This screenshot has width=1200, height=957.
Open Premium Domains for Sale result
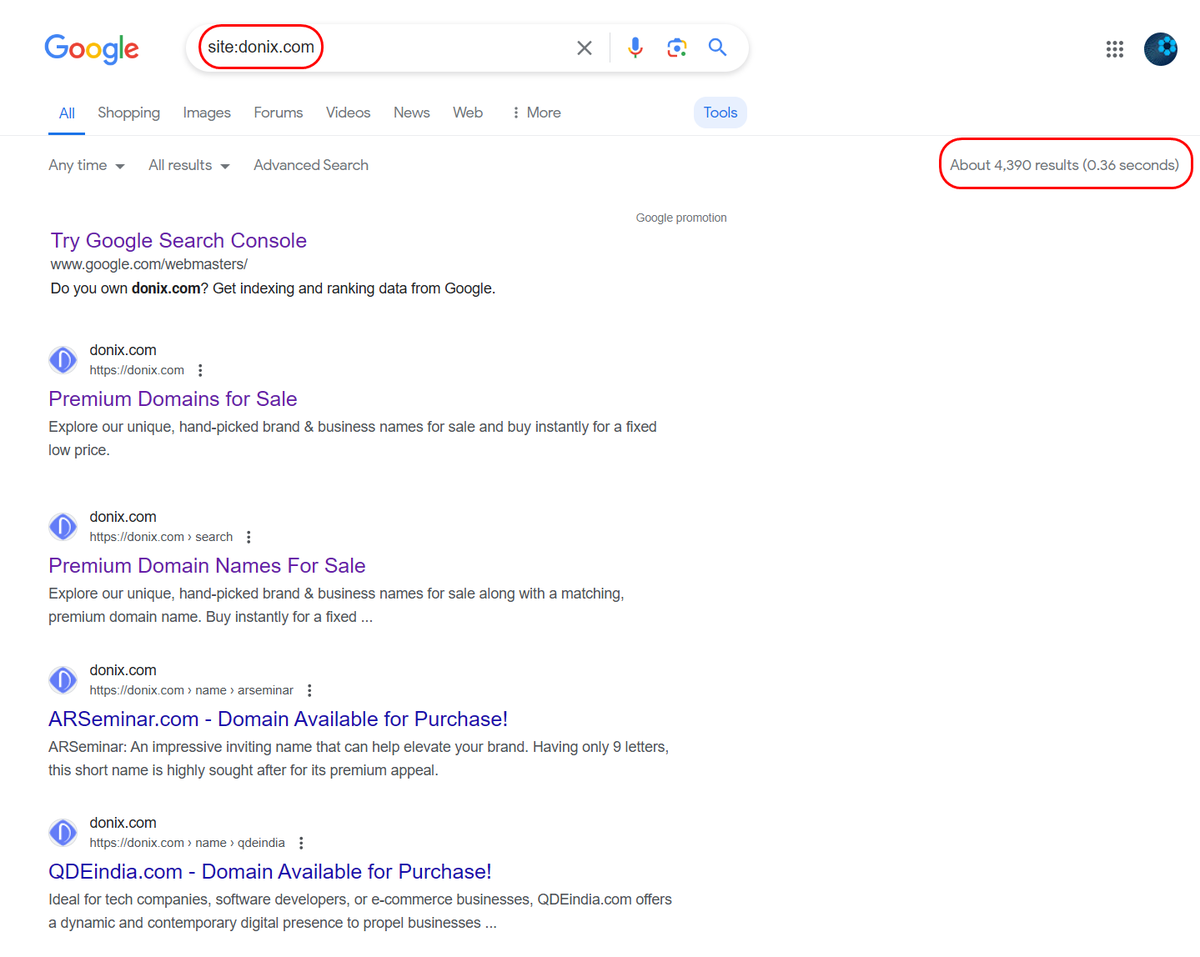click(173, 399)
